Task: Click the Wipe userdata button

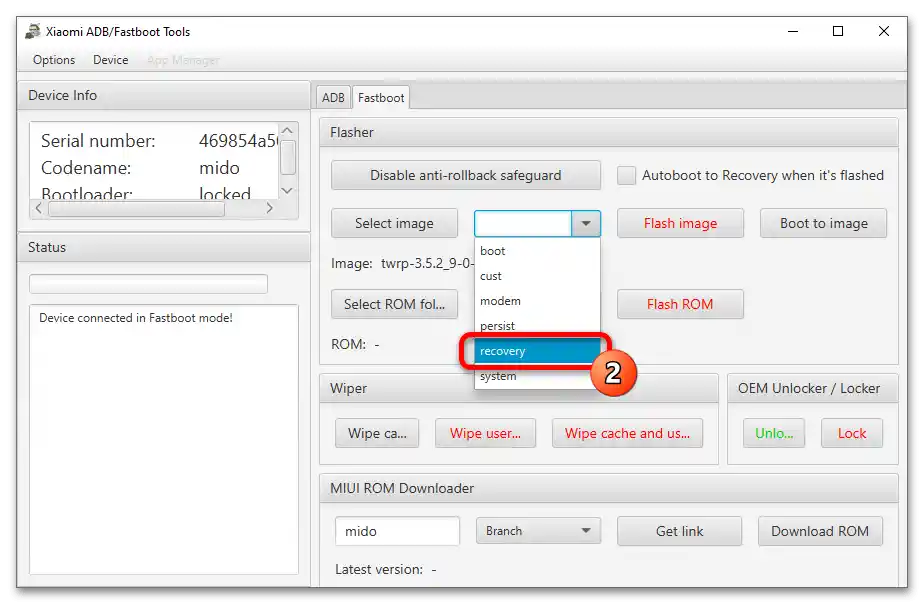Action: point(485,433)
